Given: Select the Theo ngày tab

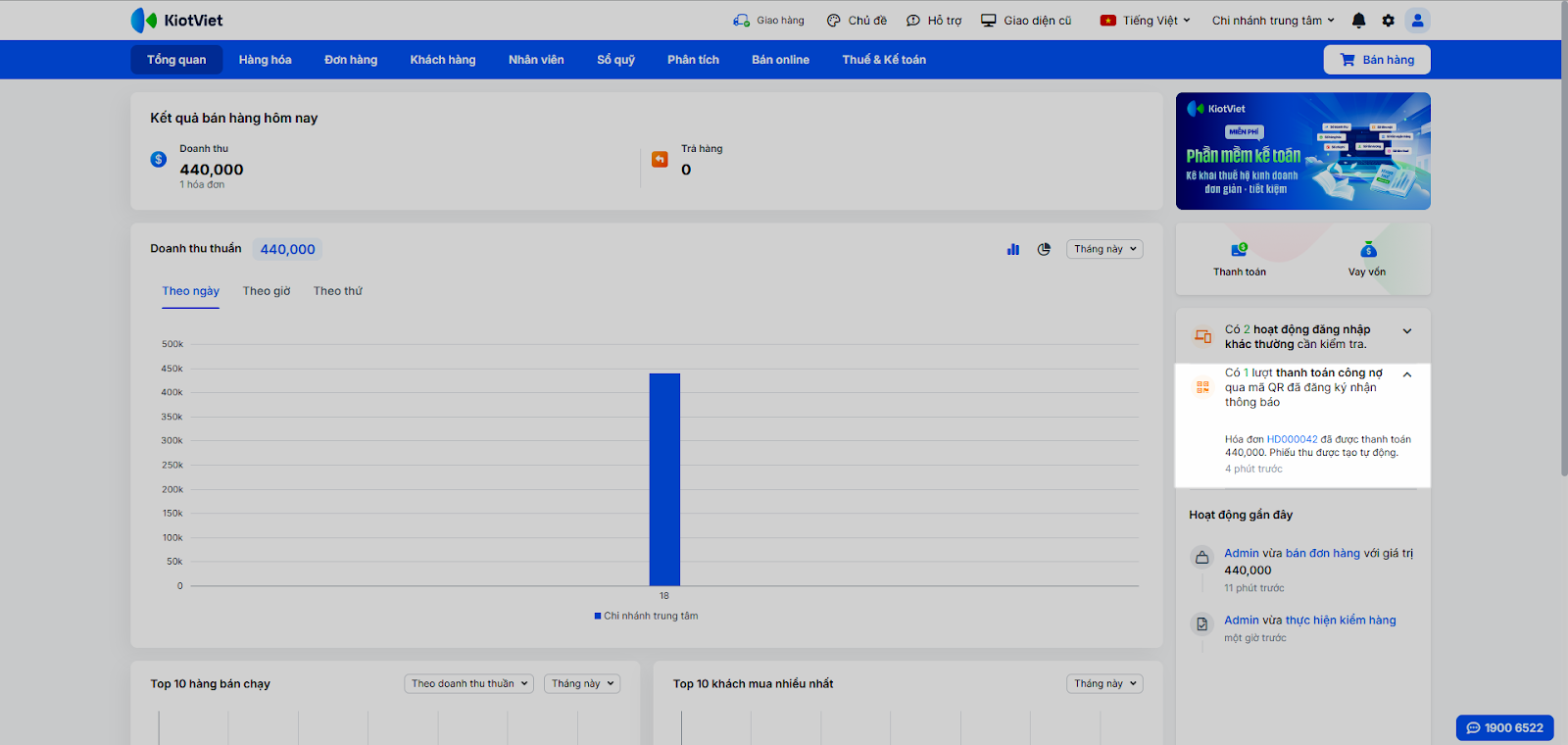Looking at the screenshot, I should 191,291.
